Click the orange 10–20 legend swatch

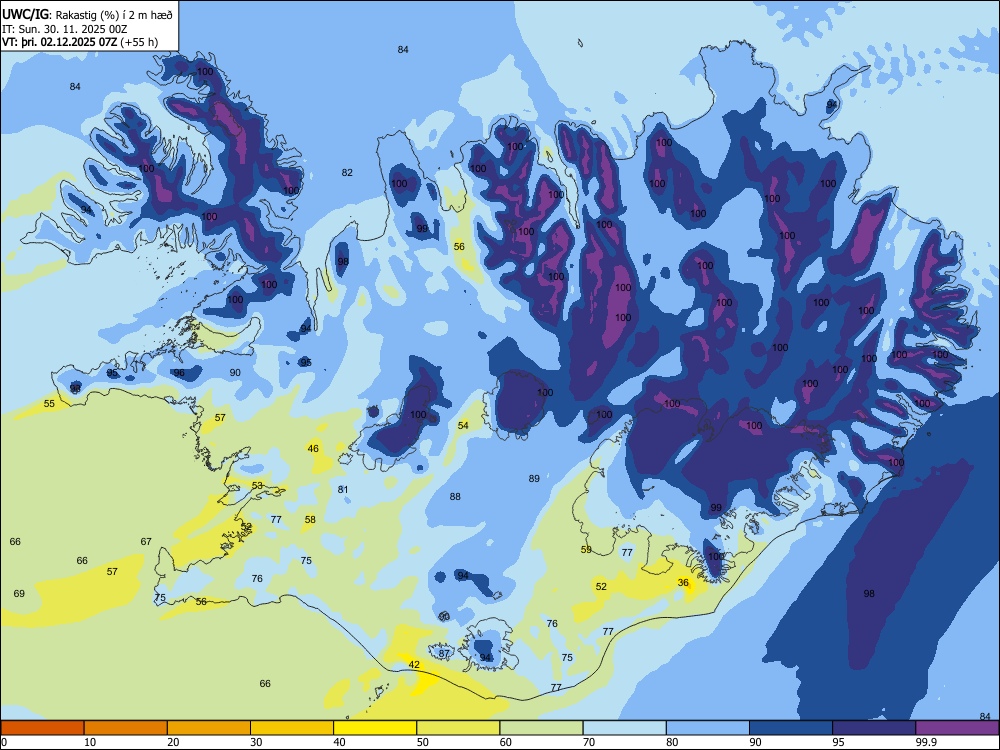coord(126,728)
